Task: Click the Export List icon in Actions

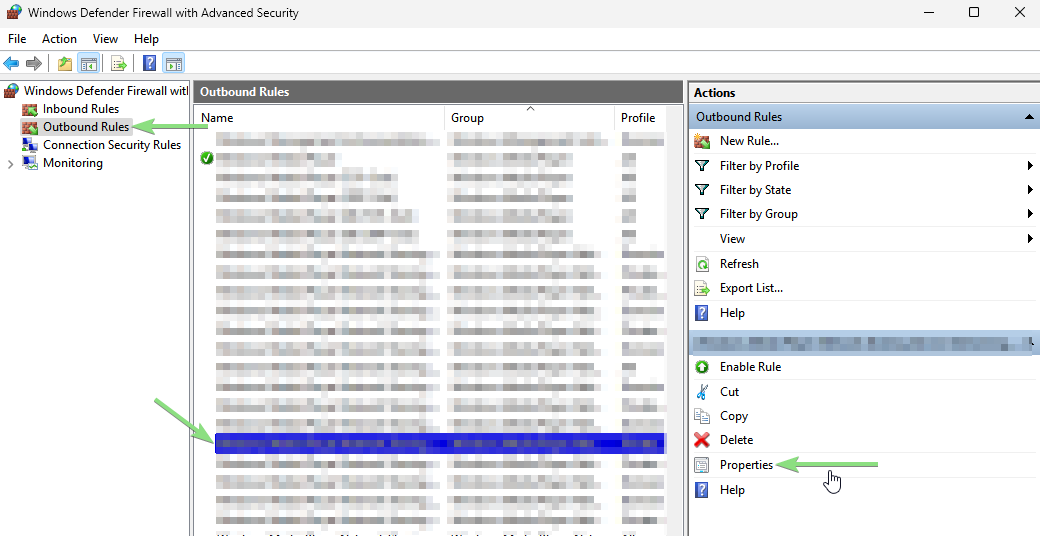Action: coord(702,289)
